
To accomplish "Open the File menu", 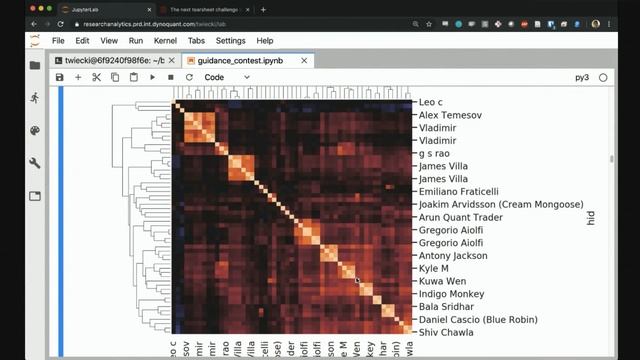I will click(58, 41).
